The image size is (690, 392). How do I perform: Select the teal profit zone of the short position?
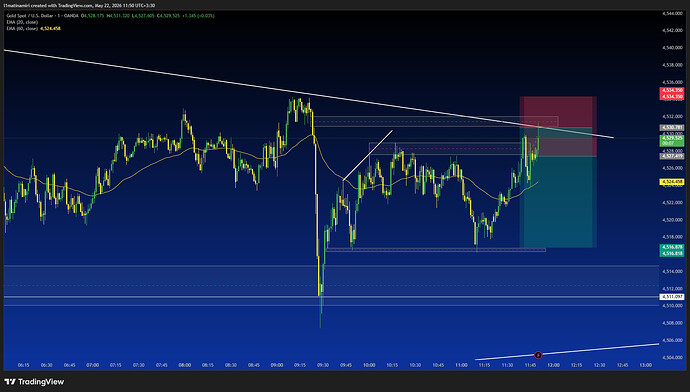coord(558,202)
